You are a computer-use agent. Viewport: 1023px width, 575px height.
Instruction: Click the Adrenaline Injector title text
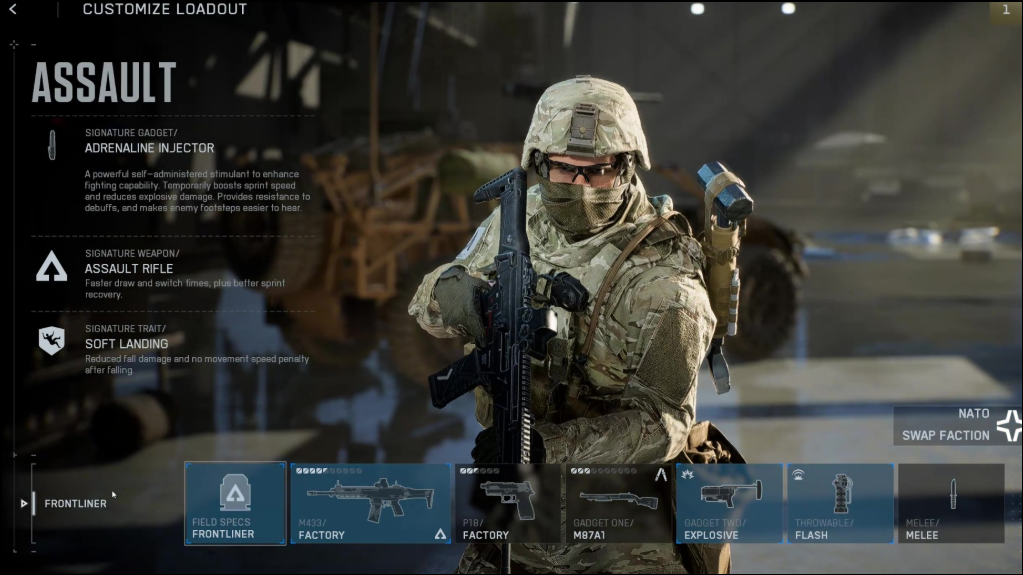pyautogui.click(x=149, y=148)
